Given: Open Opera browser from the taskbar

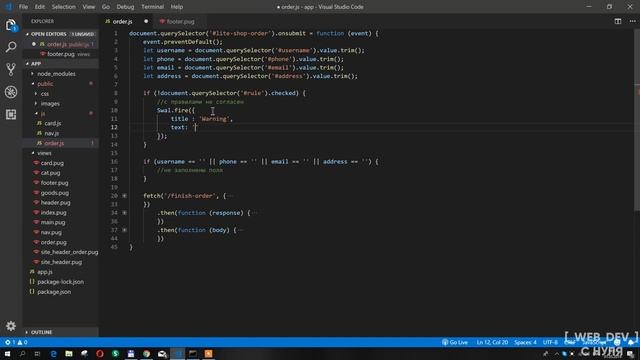Looking at the screenshot, I should click(100, 353).
